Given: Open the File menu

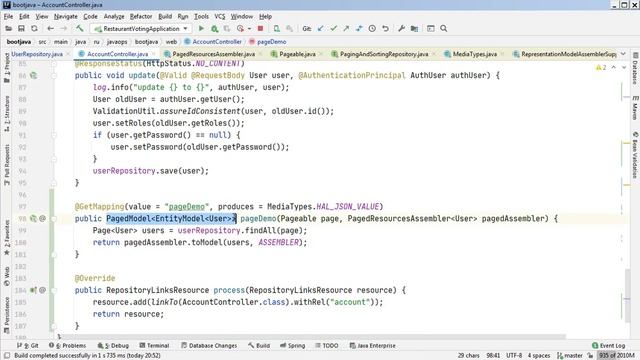Looking at the screenshot, I should 9,16.
